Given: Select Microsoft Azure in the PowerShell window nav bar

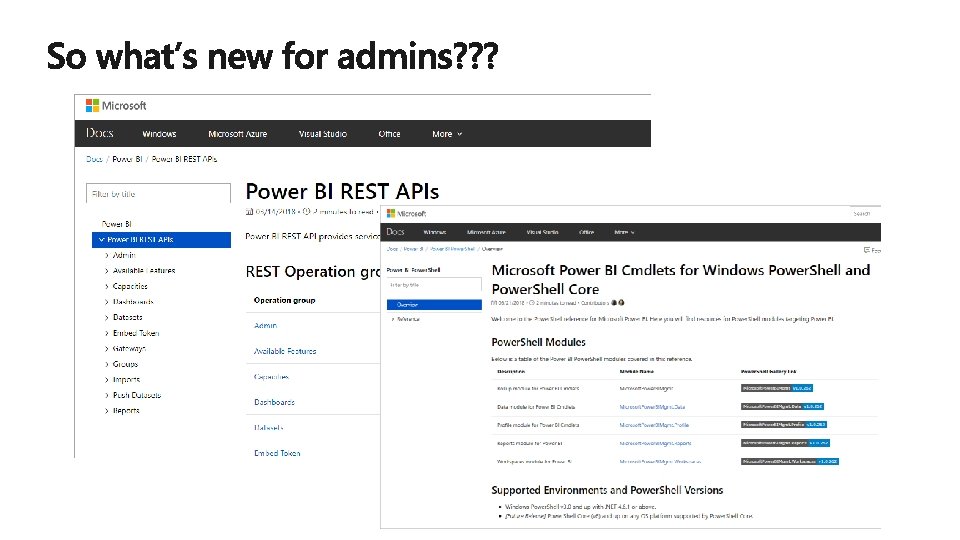Looking at the screenshot, I should point(486,232).
